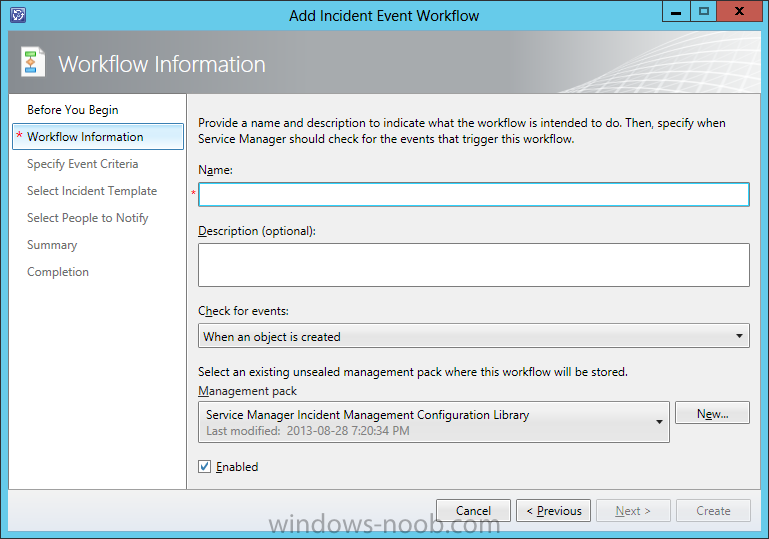
Task: Toggle the Enabled checkbox
Action: click(x=205, y=466)
